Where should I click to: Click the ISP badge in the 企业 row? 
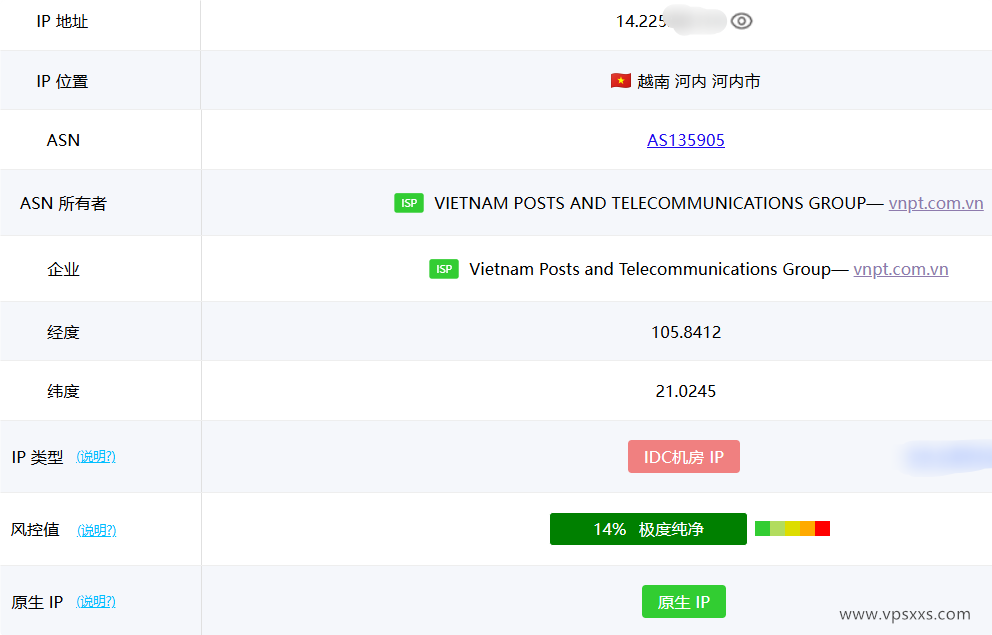click(x=443, y=268)
